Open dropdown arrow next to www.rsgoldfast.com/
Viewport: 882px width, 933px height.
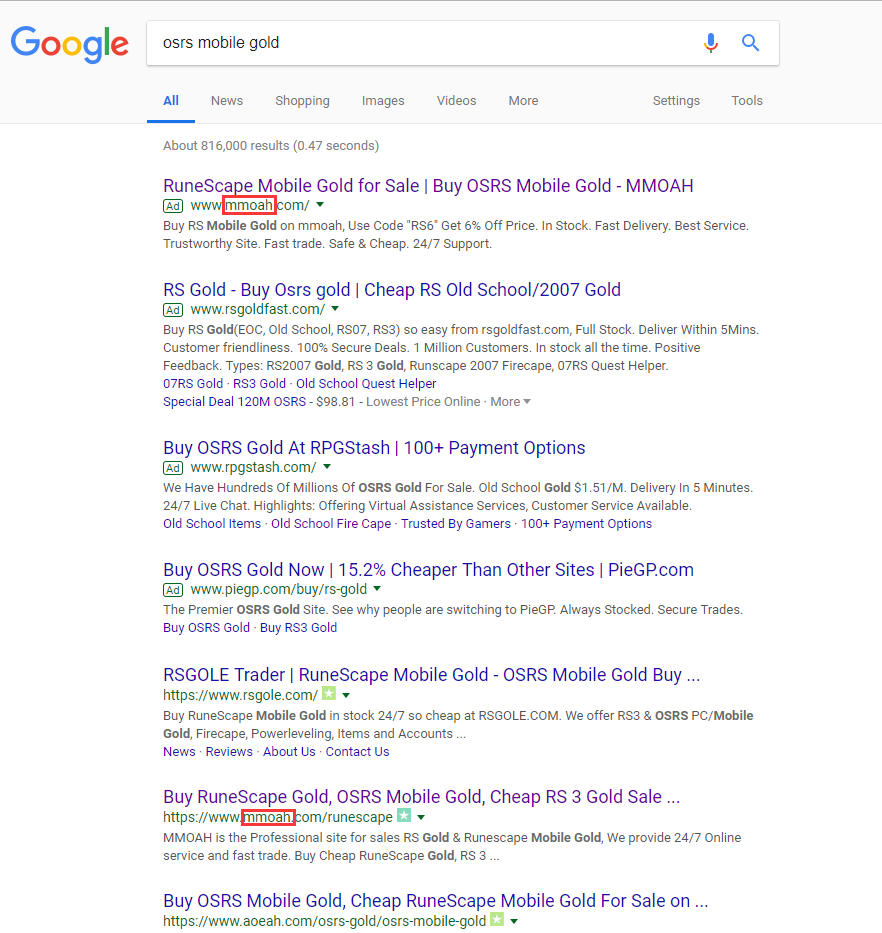(335, 309)
